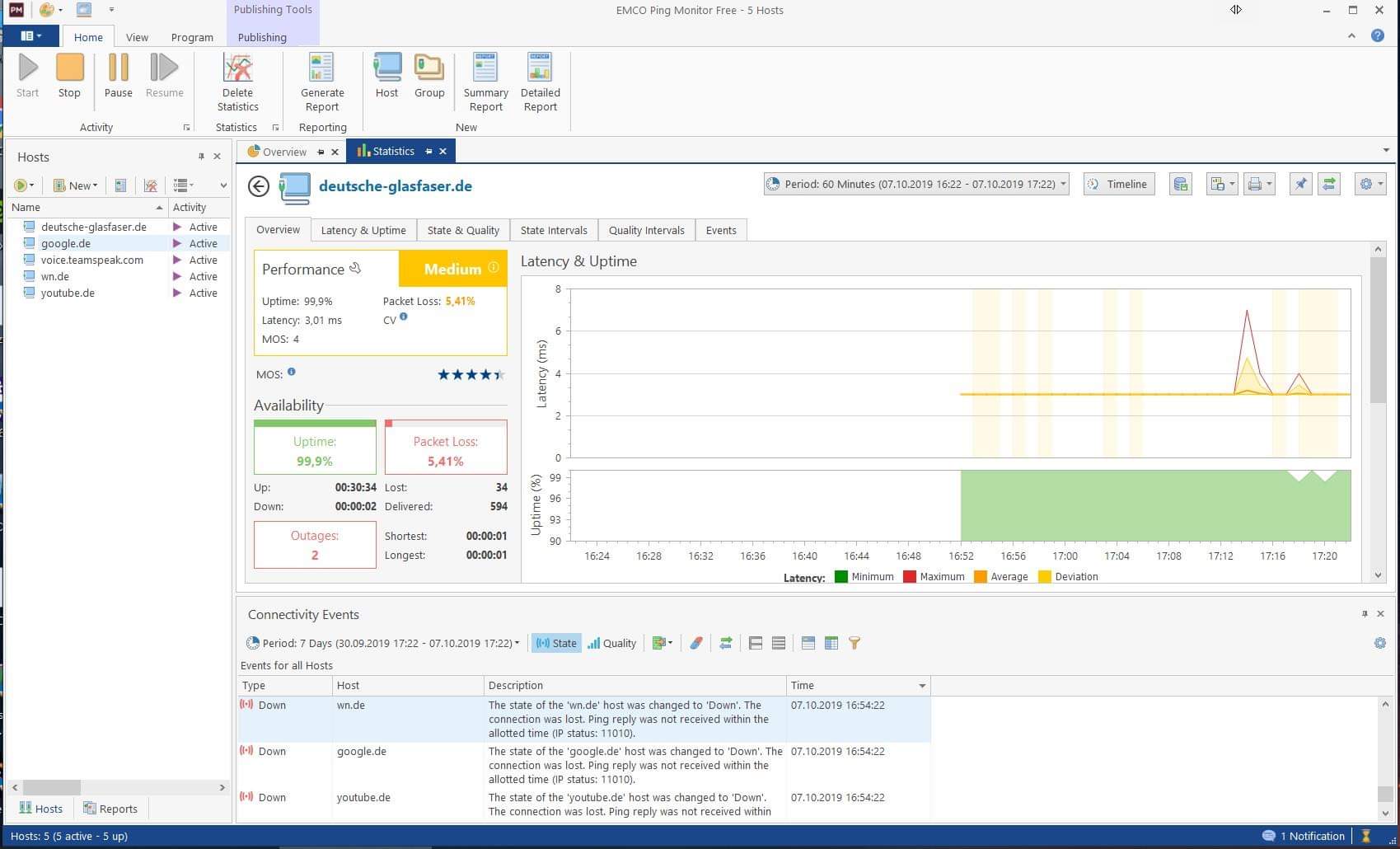Image resolution: width=1400 pixels, height=849 pixels.
Task: Sort hosts by the Name column header
Action: [87, 207]
